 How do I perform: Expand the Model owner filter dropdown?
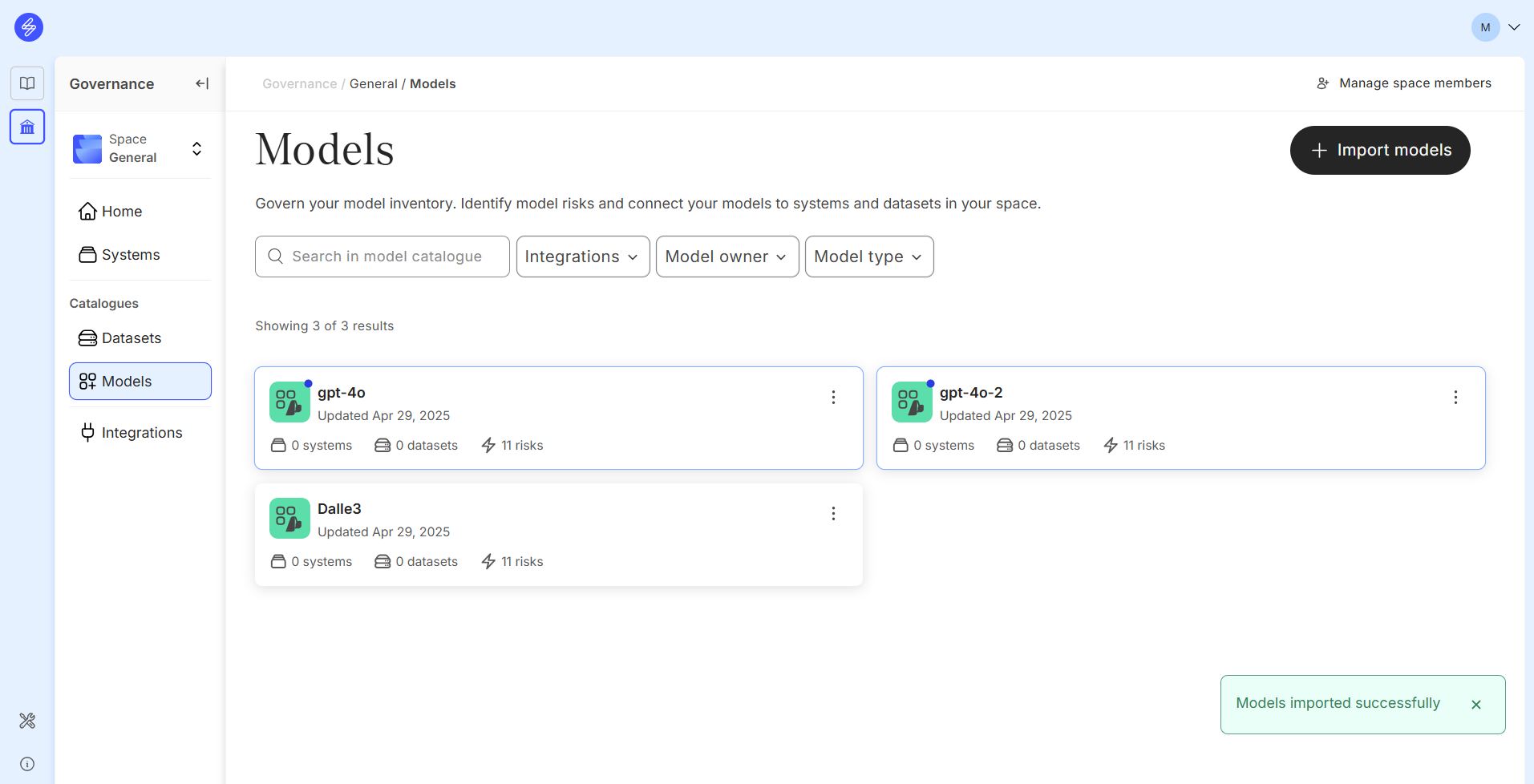tap(727, 257)
